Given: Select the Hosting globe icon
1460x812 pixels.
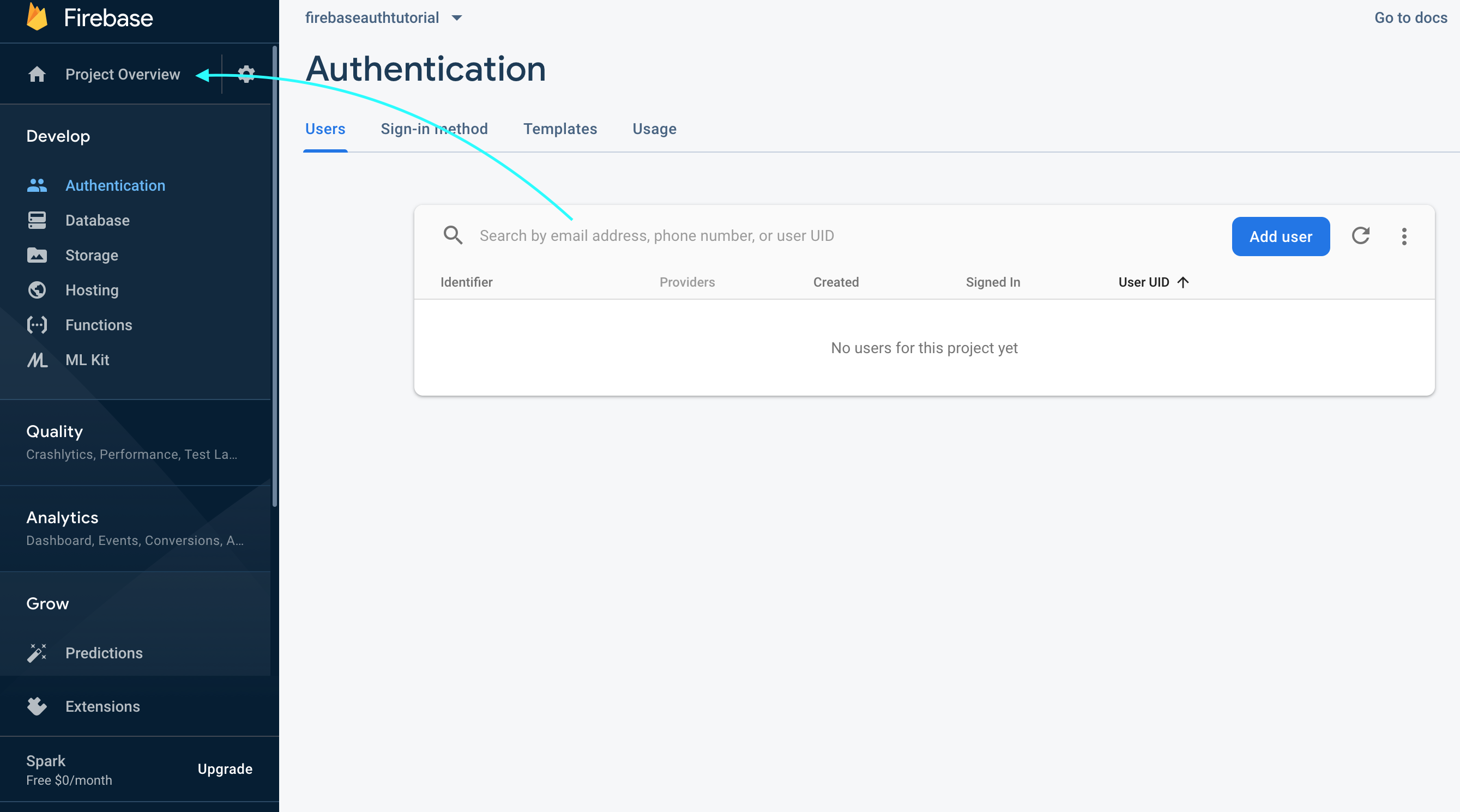Looking at the screenshot, I should 37,290.
